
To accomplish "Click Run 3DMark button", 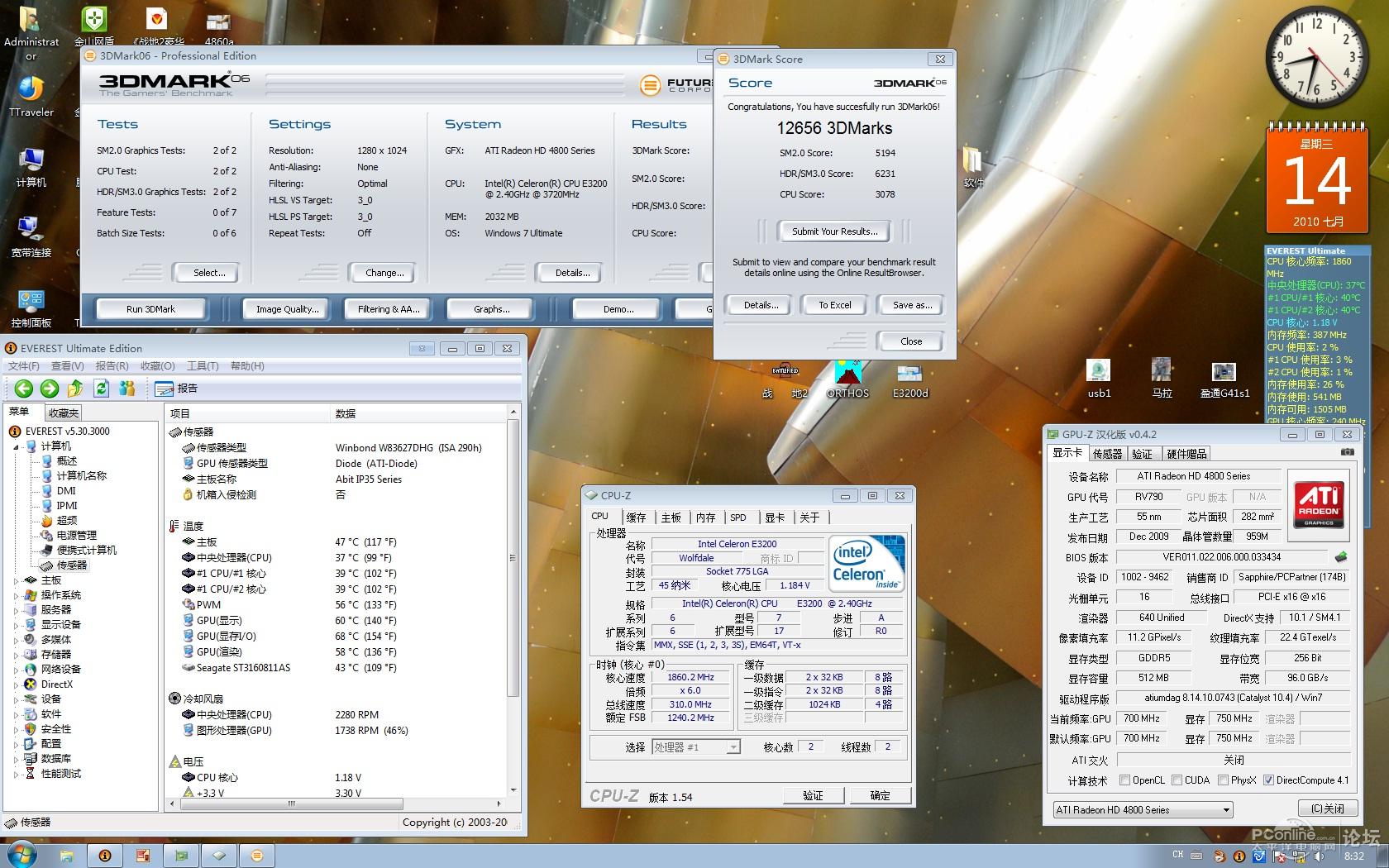I will coord(150,309).
